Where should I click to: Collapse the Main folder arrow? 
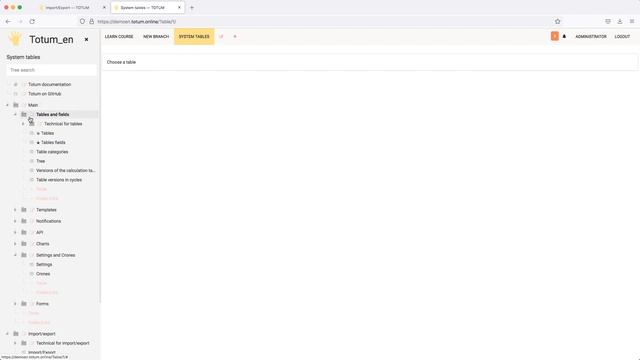[7, 105]
